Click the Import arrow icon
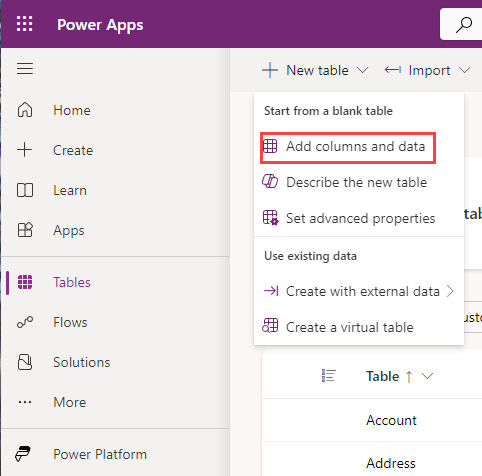This screenshot has height=476, width=482. (393, 70)
